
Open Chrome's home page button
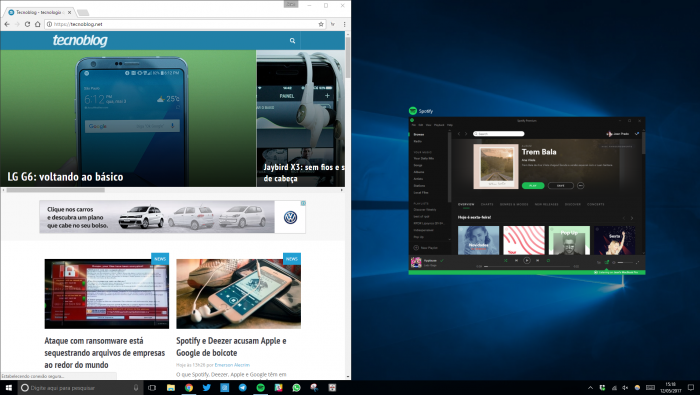pyautogui.click(x=38, y=24)
